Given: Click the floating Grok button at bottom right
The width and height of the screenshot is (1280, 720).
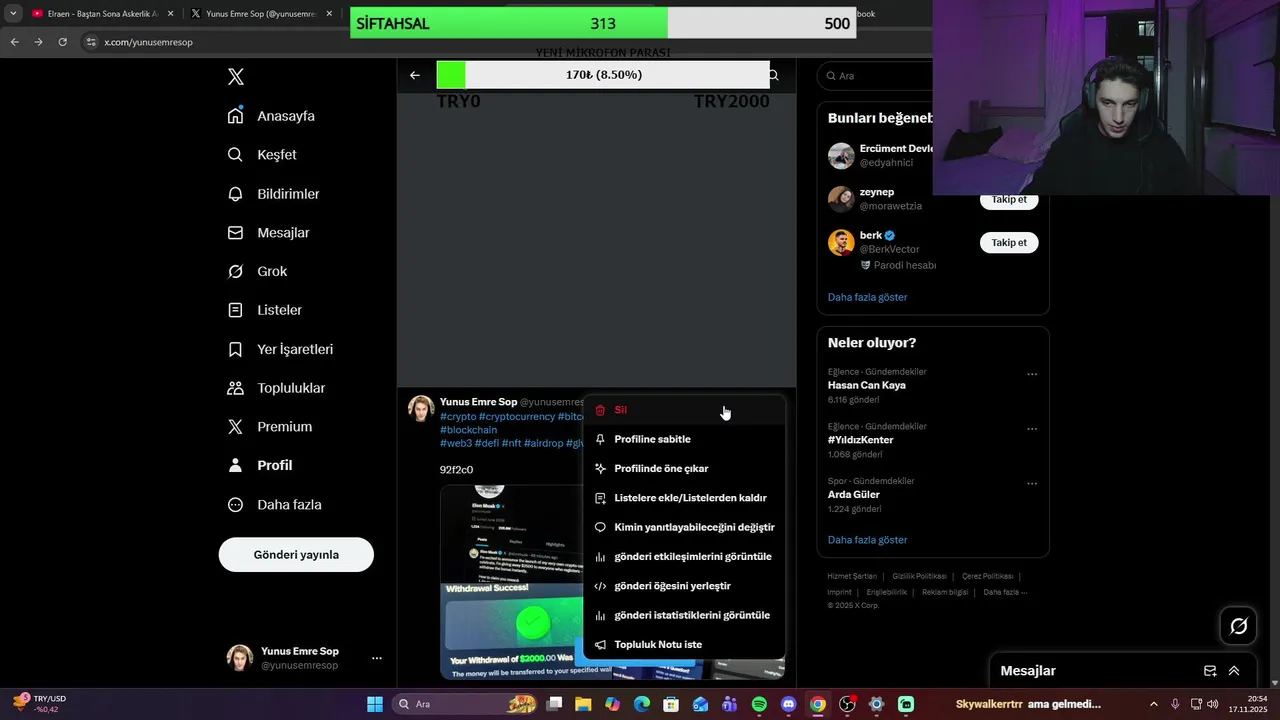Looking at the screenshot, I should tap(1239, 626).
